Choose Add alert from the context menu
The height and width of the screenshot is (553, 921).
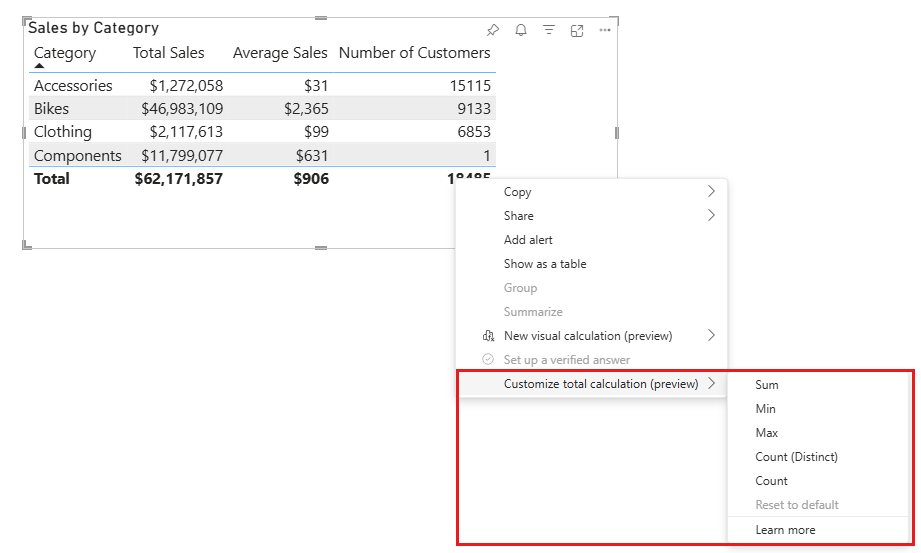pyautogui.click(x=528, y=240)
